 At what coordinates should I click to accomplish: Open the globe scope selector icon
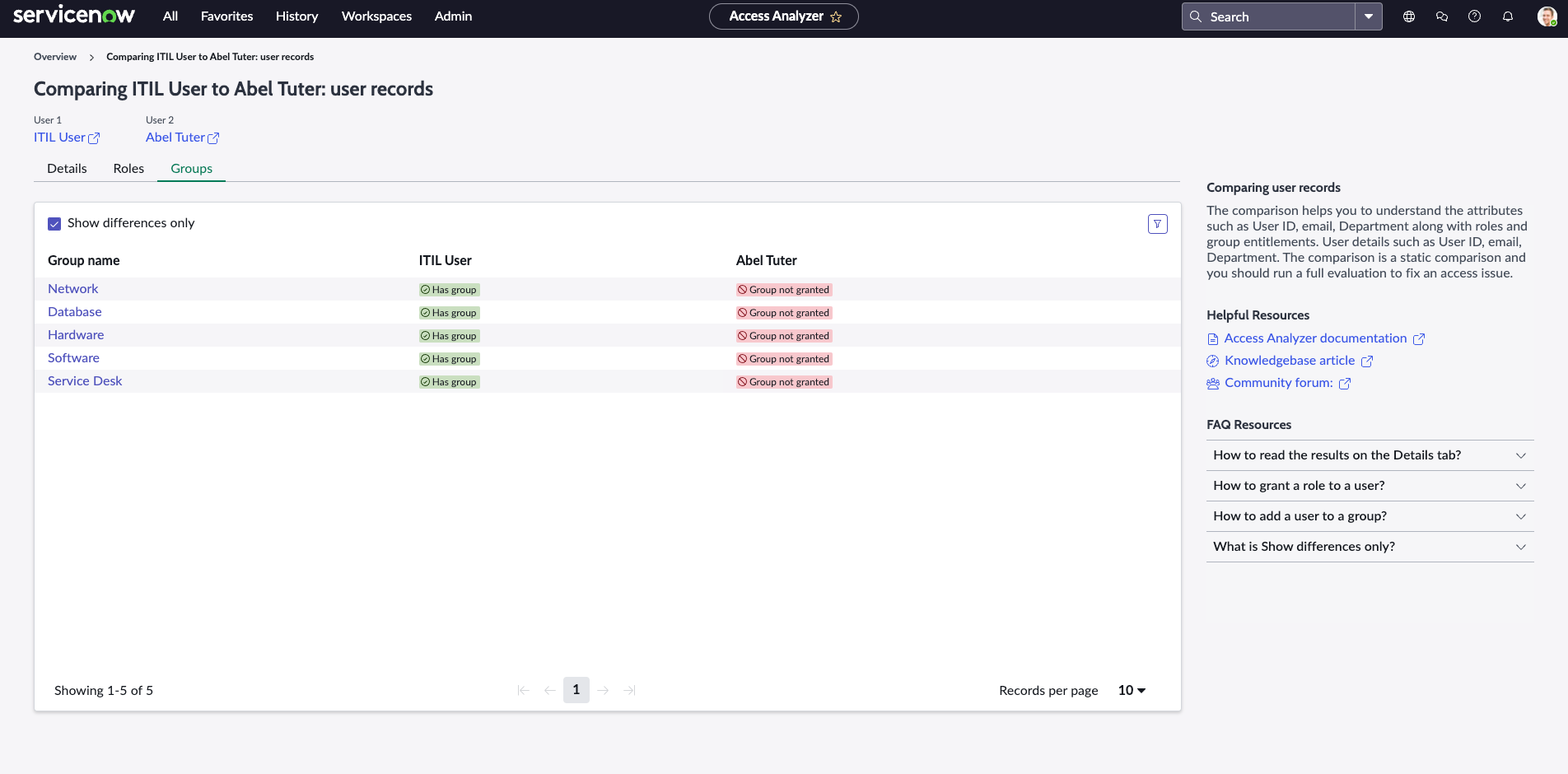tap(1409, 16)
